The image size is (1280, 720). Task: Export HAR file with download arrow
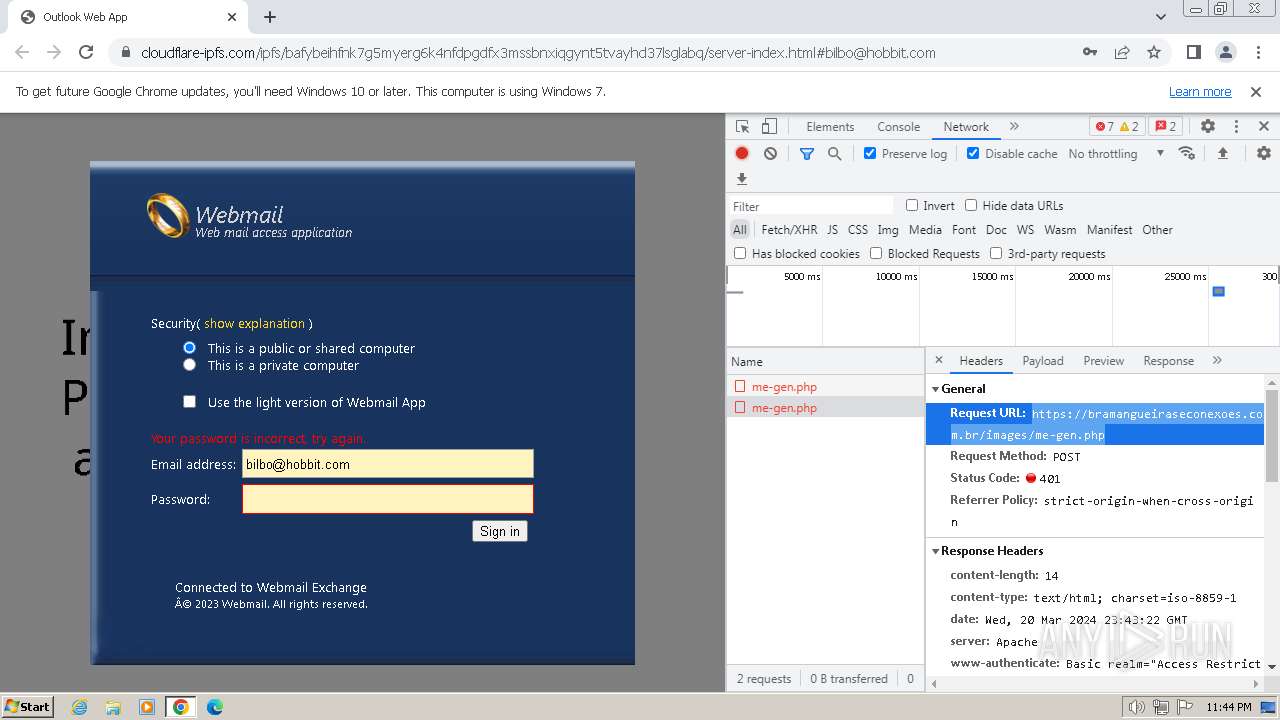[742, 179]
